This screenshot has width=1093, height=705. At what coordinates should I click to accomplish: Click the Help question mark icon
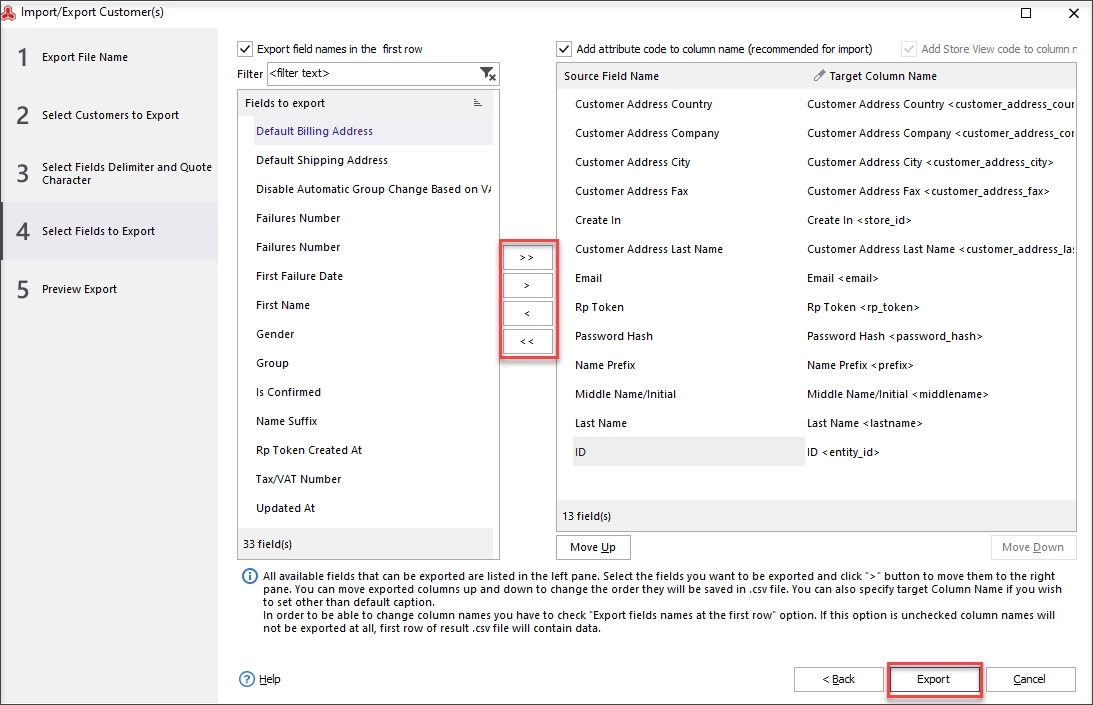coord(247,679)
